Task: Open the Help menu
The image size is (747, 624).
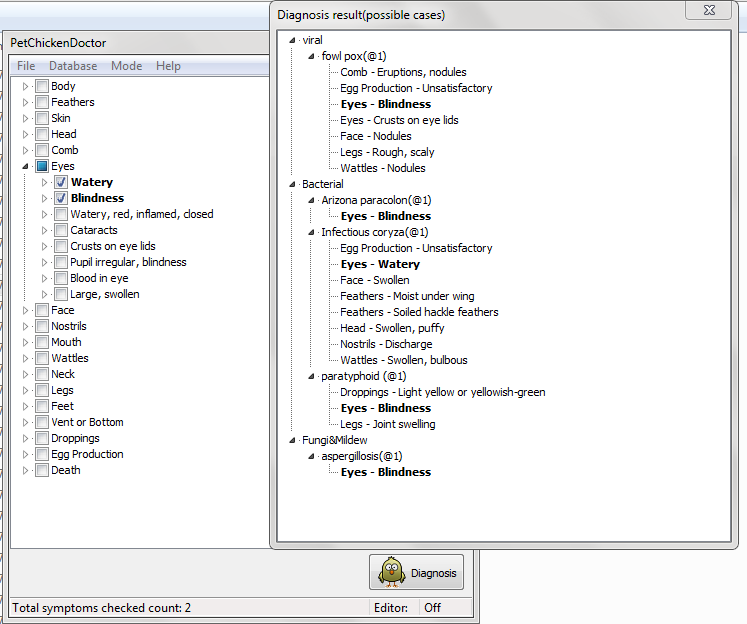Action: coord(168,66)
